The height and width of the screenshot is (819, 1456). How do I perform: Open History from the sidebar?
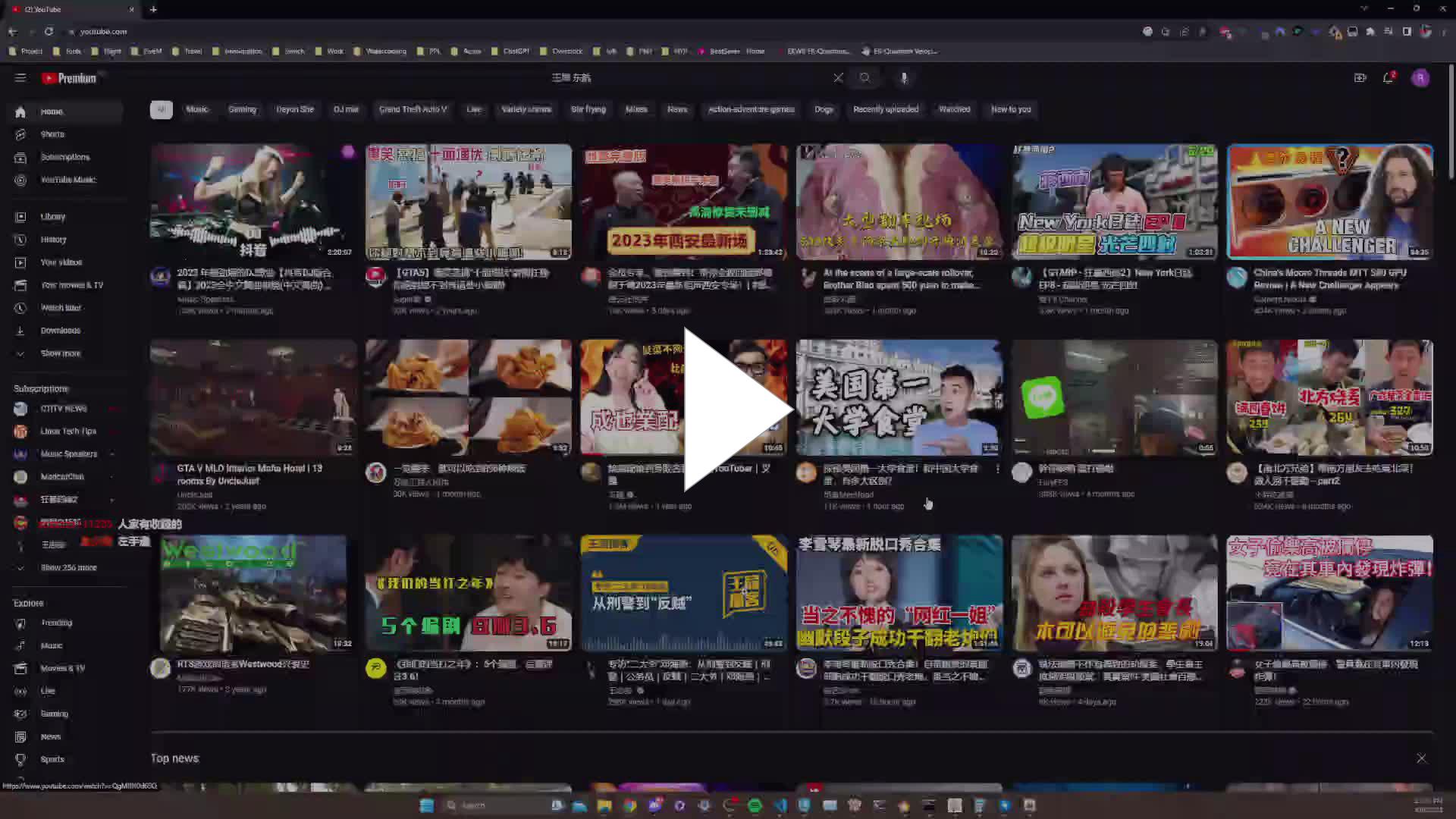point(53,239)
